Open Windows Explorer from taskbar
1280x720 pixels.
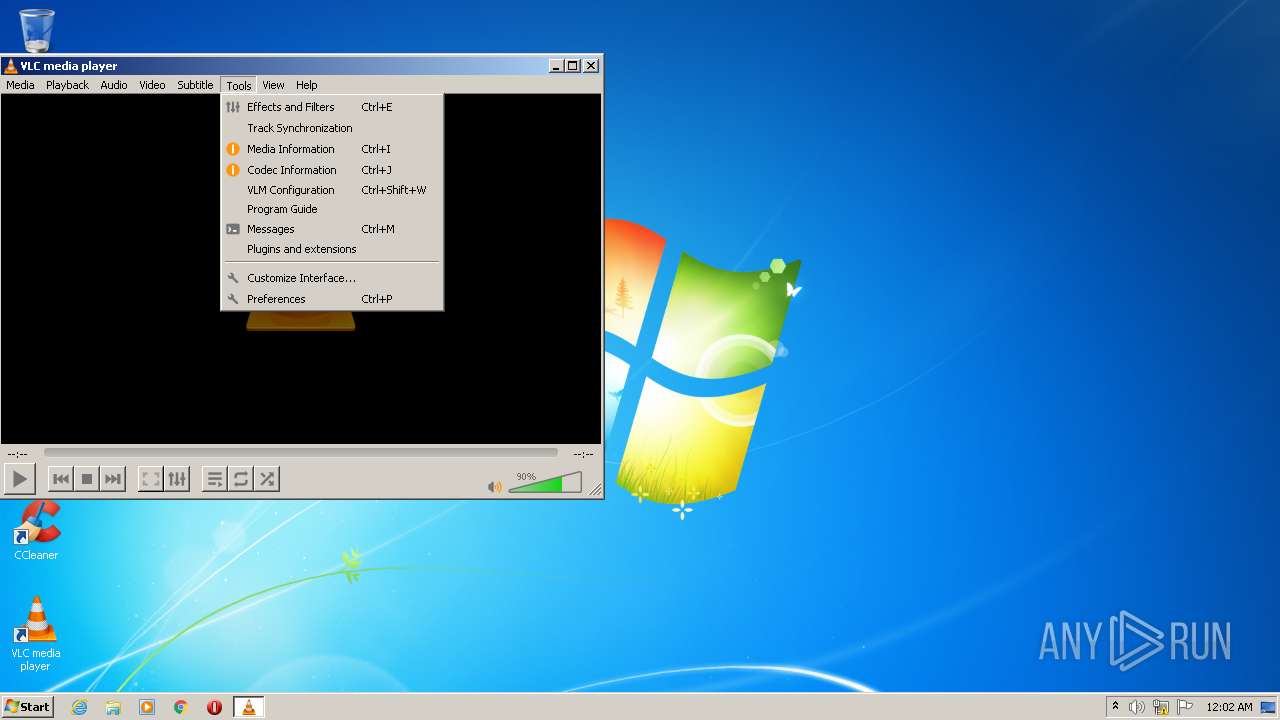[x=113, y=707]
